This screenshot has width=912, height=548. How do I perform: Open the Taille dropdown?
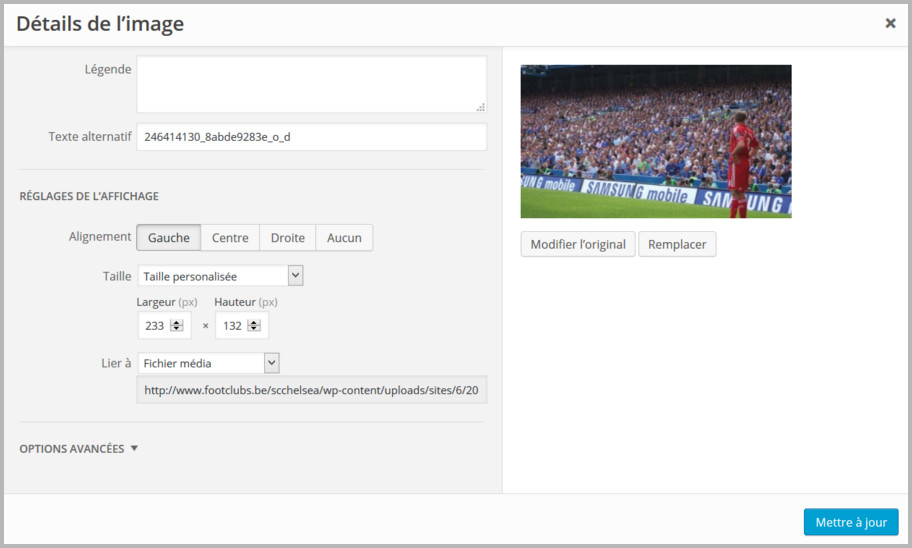pos(220,276)
